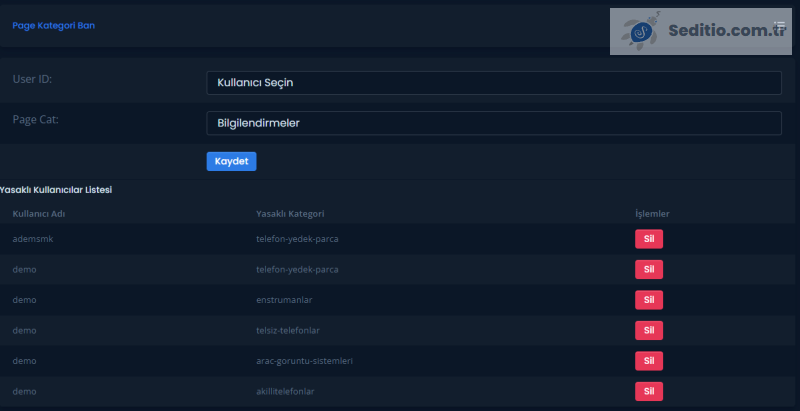Delete the arac-goruntu-sistemleri ban with Sil

(648, 361)
